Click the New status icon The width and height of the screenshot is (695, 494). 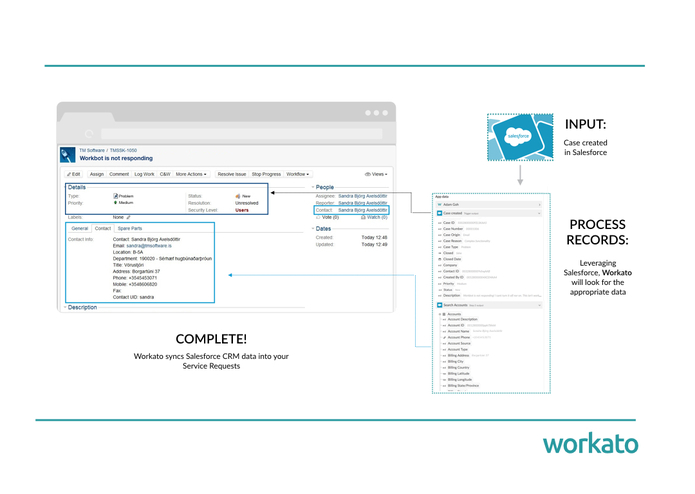(x=238, y=196)
